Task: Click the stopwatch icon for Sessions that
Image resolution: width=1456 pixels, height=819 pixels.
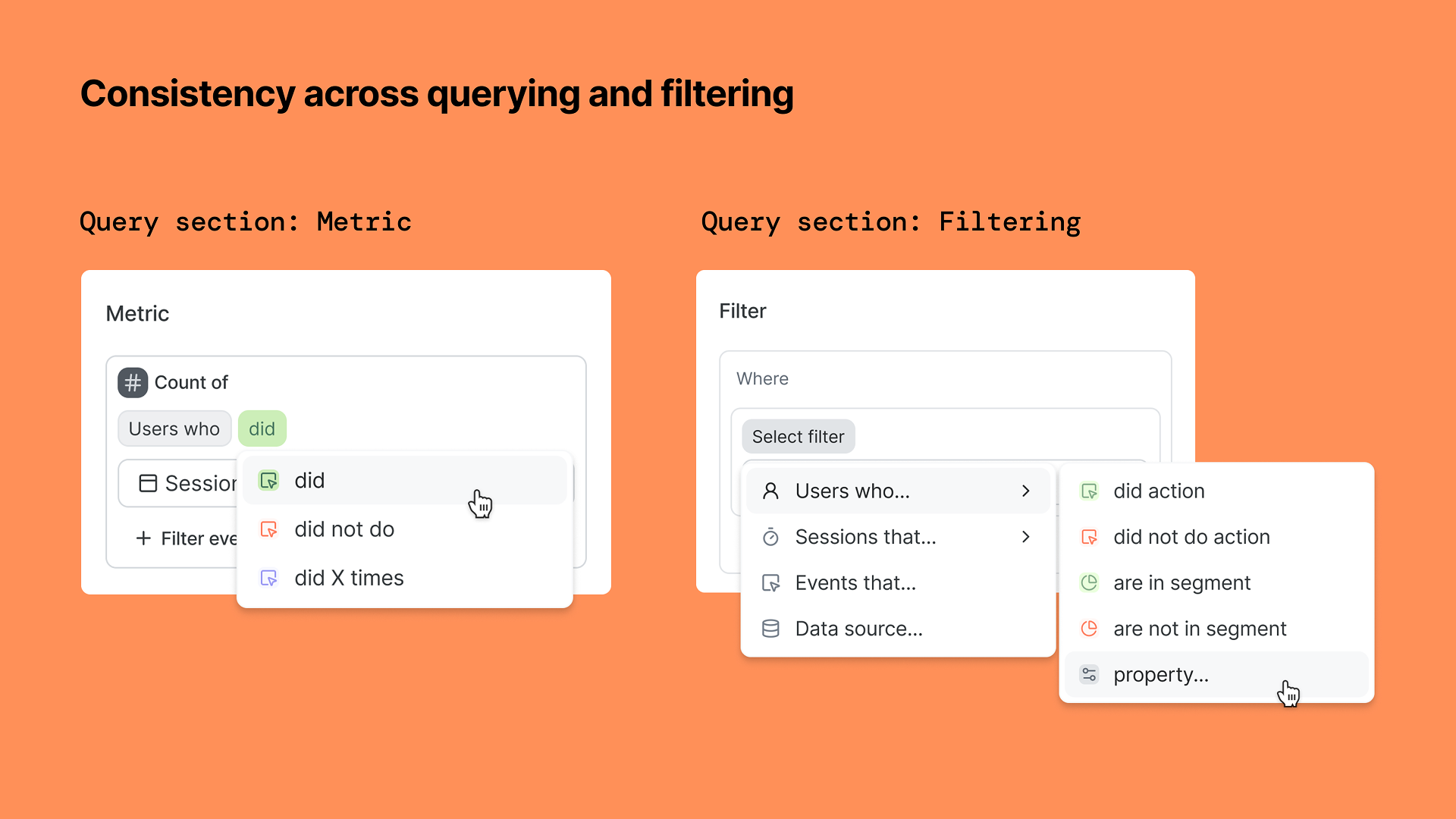Action: tap(770, 537)
